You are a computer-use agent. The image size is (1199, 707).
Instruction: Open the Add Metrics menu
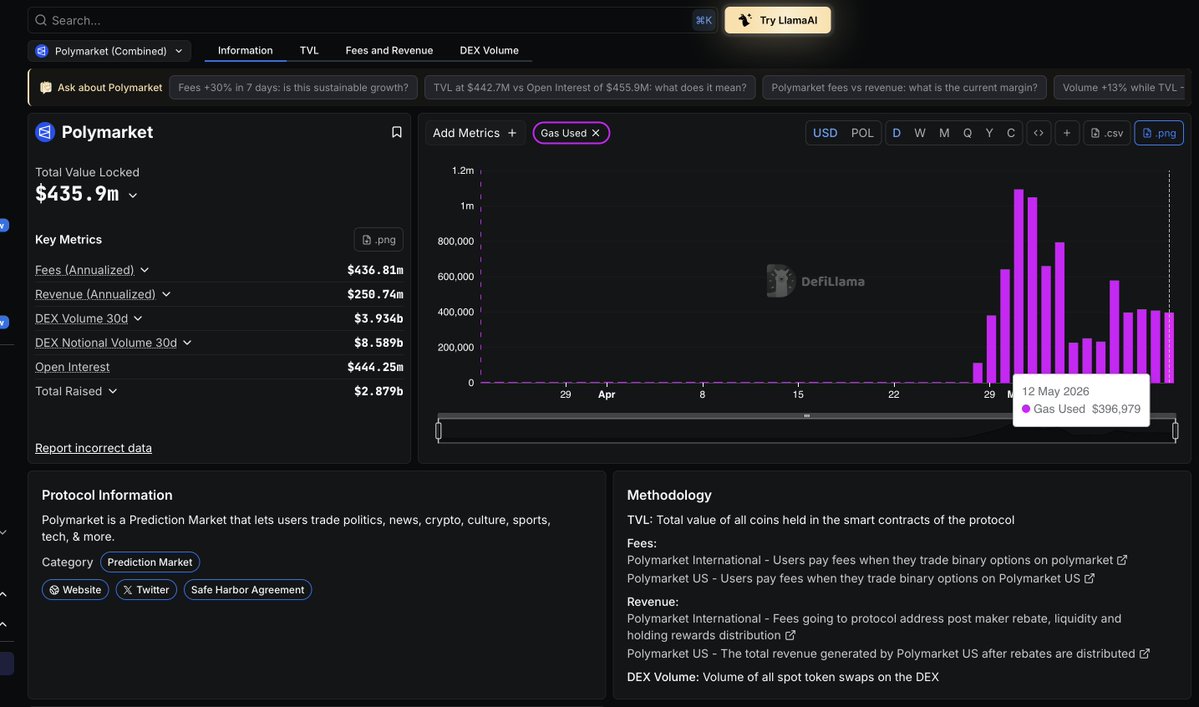coord(474,133)
